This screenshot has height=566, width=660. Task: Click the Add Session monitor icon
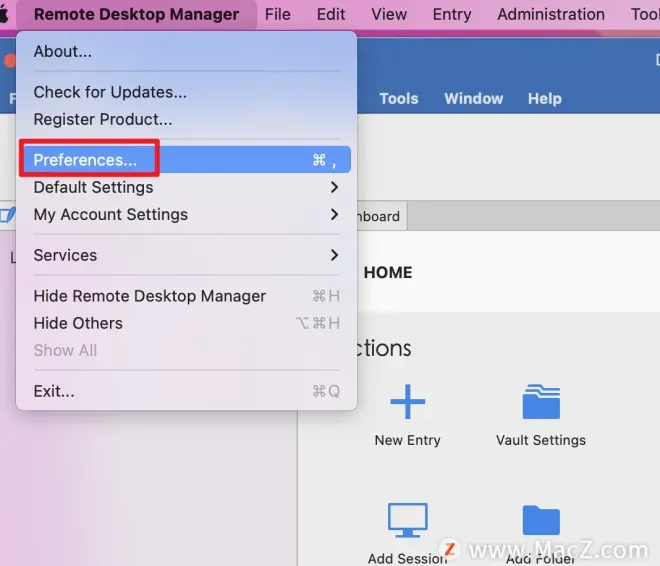[407, 520]
